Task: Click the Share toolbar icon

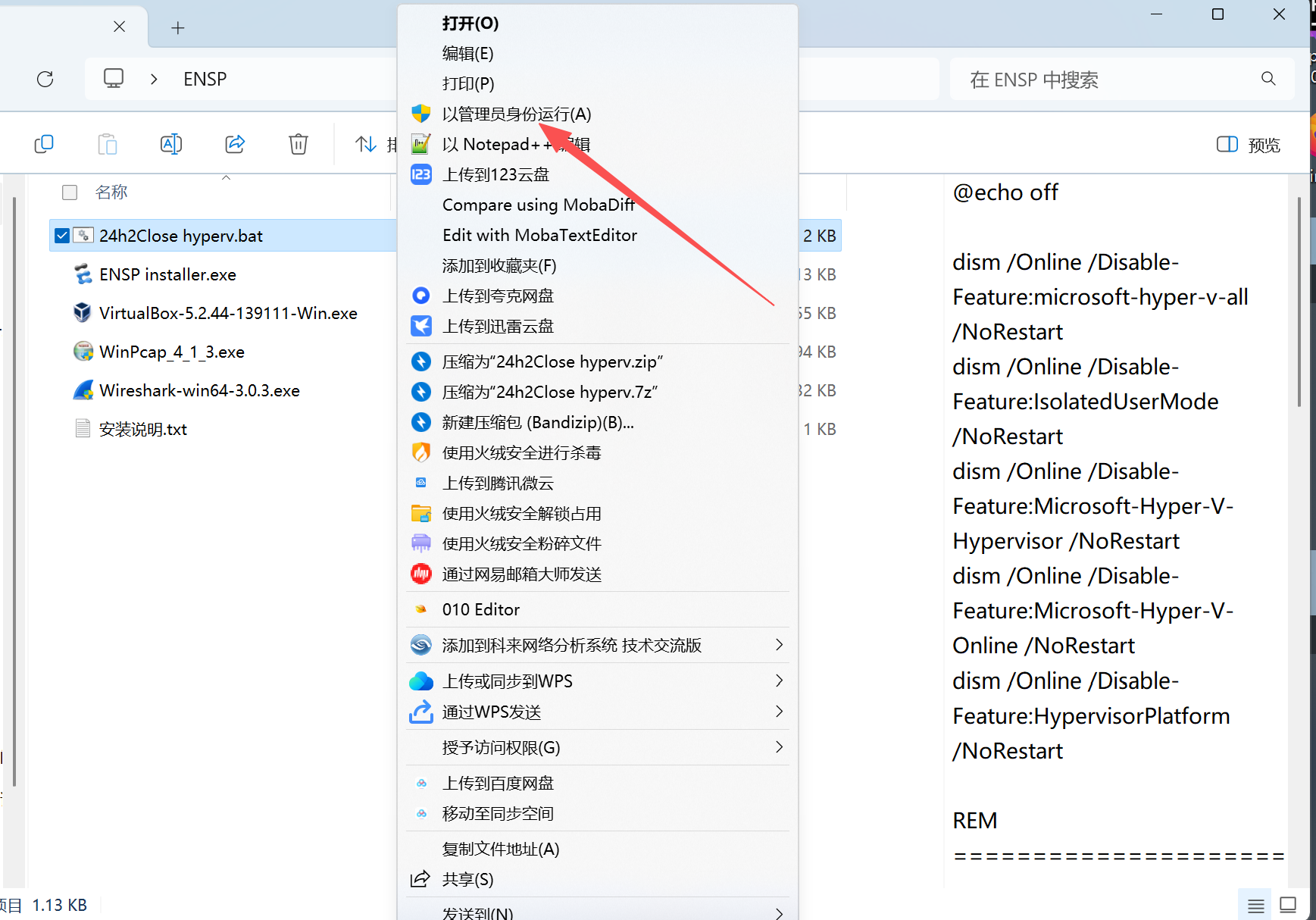Action: [x=235, y=144]
